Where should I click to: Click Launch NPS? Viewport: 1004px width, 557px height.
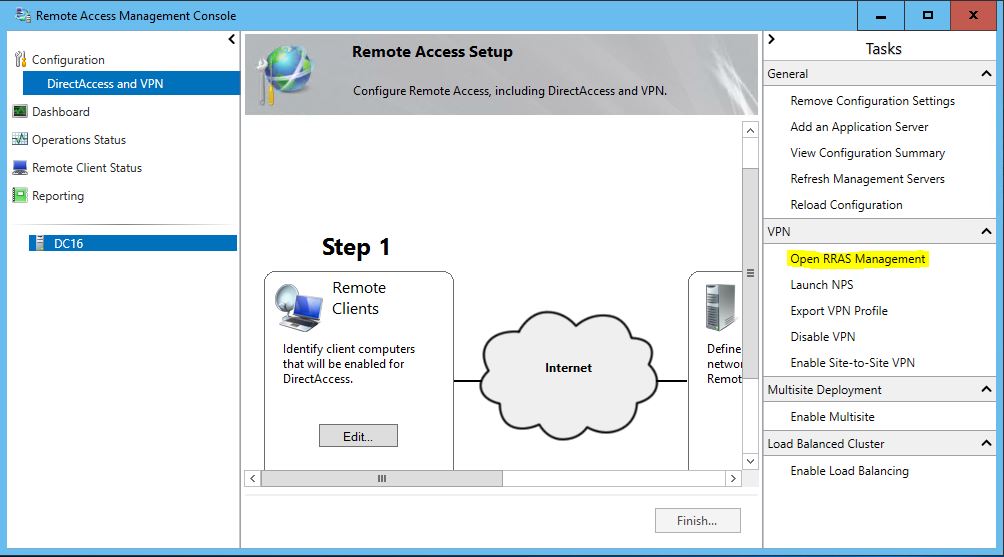click(x=822, y=284)
